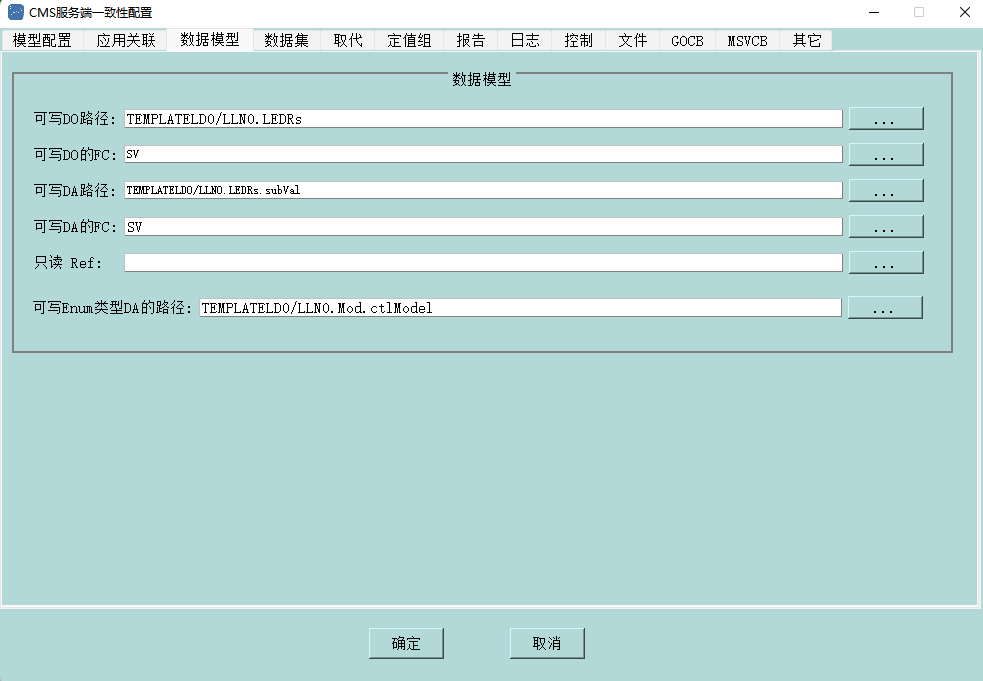Open the MSVCB tab
Screen dimensions: 983x681
coord(747,41)
